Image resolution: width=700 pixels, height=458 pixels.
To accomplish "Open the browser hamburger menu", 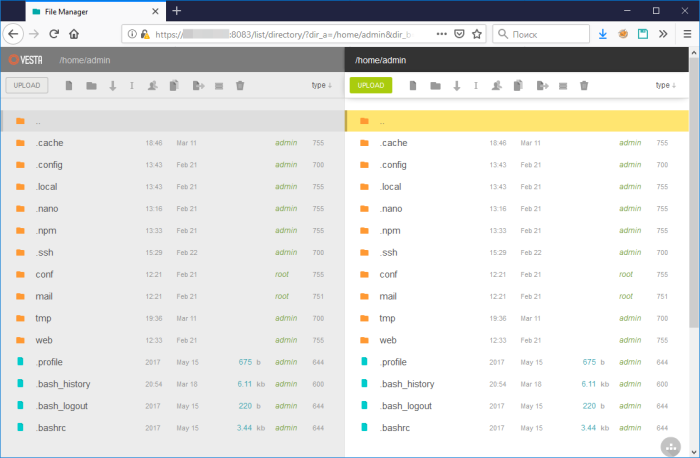I will point(687,34).
